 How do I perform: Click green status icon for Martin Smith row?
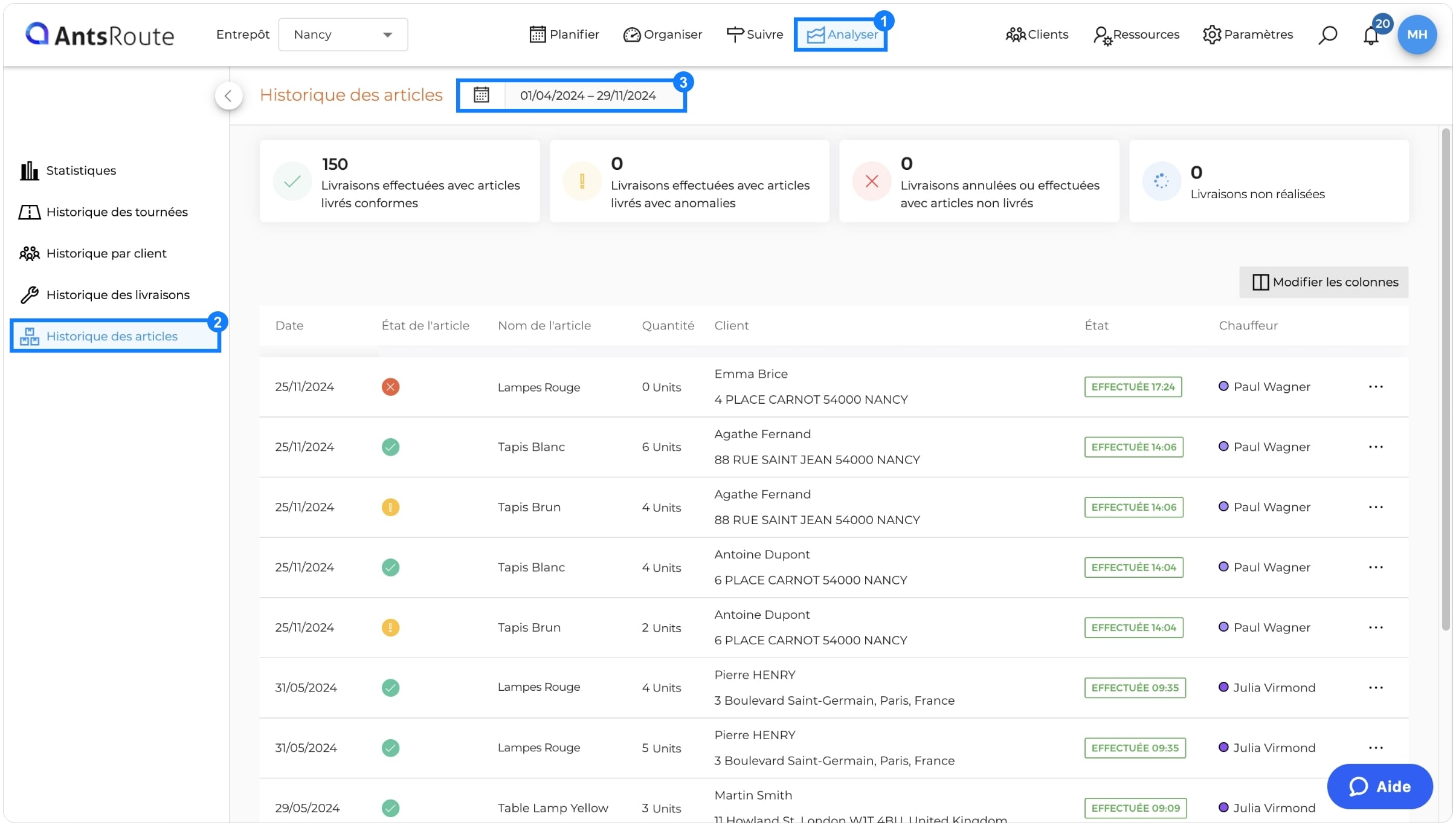(x=390, y=808)
